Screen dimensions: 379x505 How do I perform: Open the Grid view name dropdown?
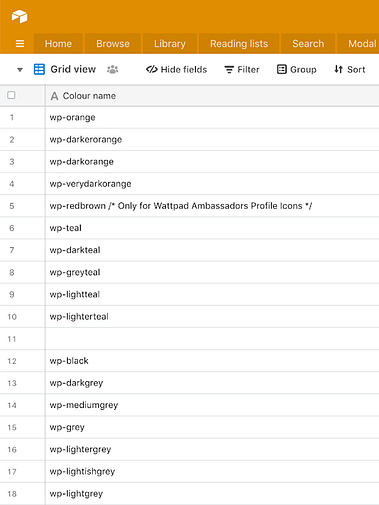(x=73, y=69)
